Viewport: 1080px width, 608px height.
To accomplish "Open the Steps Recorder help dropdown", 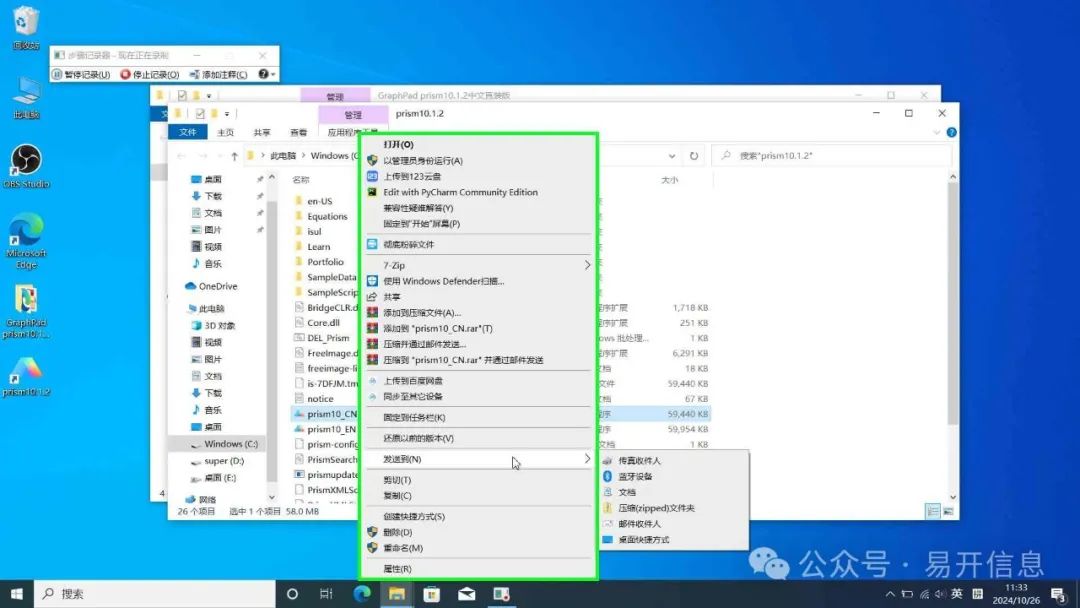I will click(x=267, y=74).
